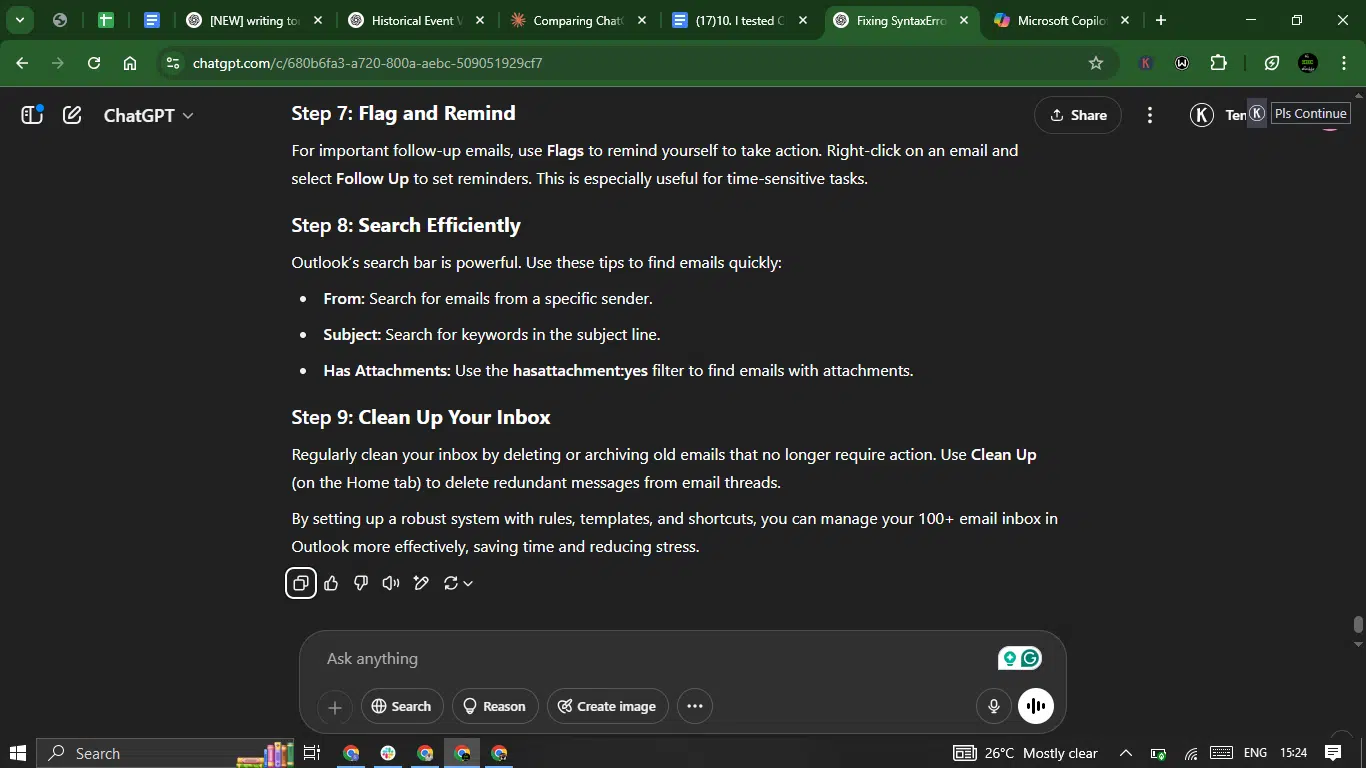Open the Wi-Fi network icon

coord(1191,753)
